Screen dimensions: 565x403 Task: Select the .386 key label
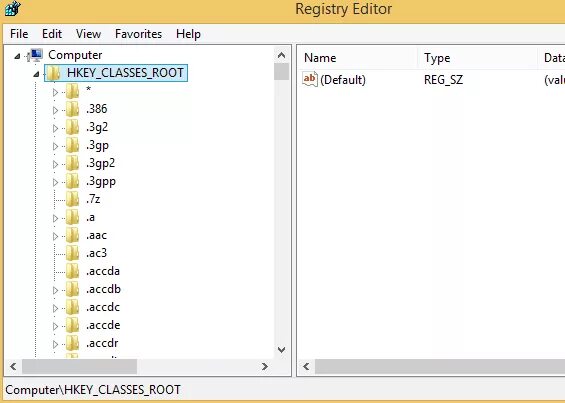point(97,109)
